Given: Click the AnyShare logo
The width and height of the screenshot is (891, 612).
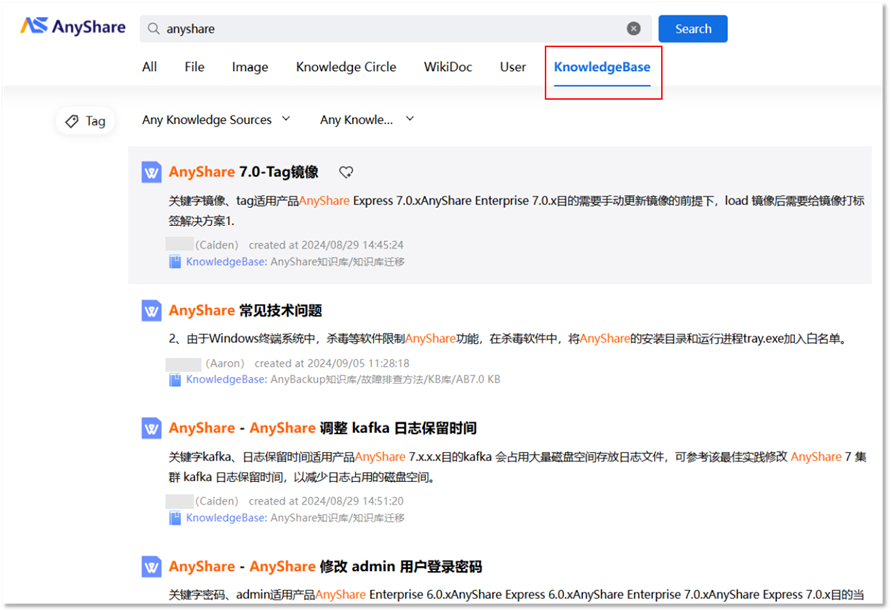Looking at the screenshot, I should pyautogui.click(x=73, y=27).
